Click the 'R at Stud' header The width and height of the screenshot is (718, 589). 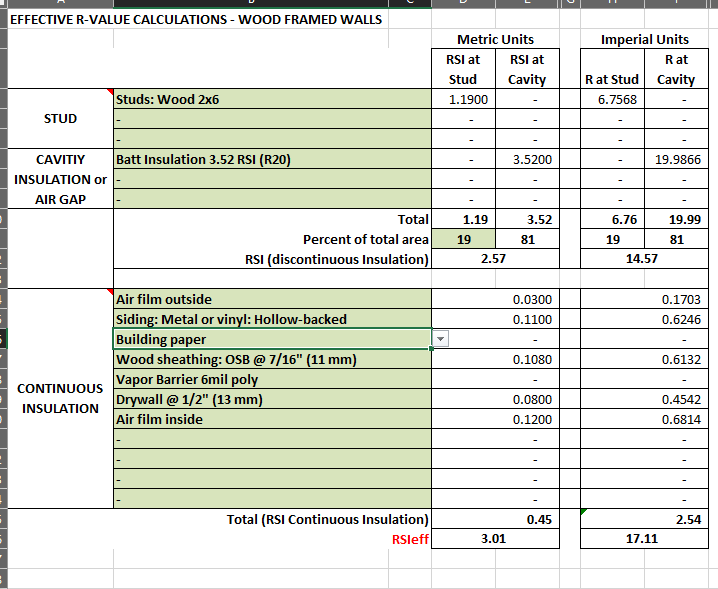point(612,69)
